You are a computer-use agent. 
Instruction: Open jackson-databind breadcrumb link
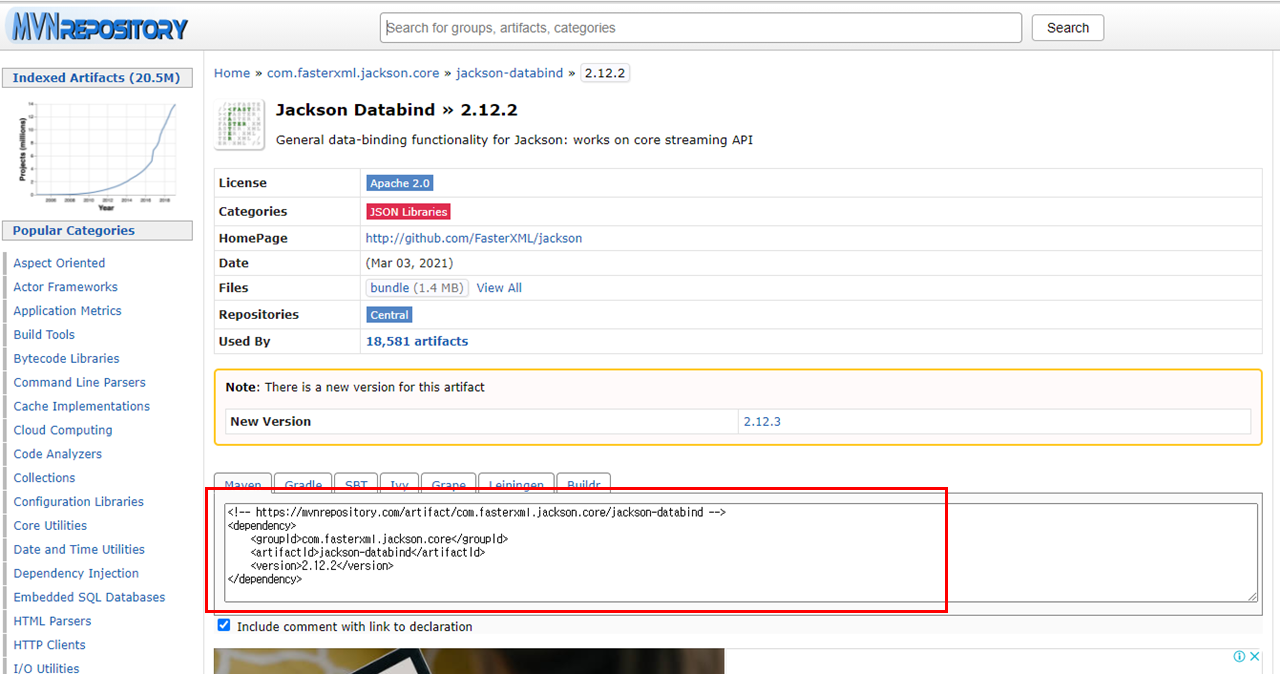pyautogui.click(x=510, y=73)
